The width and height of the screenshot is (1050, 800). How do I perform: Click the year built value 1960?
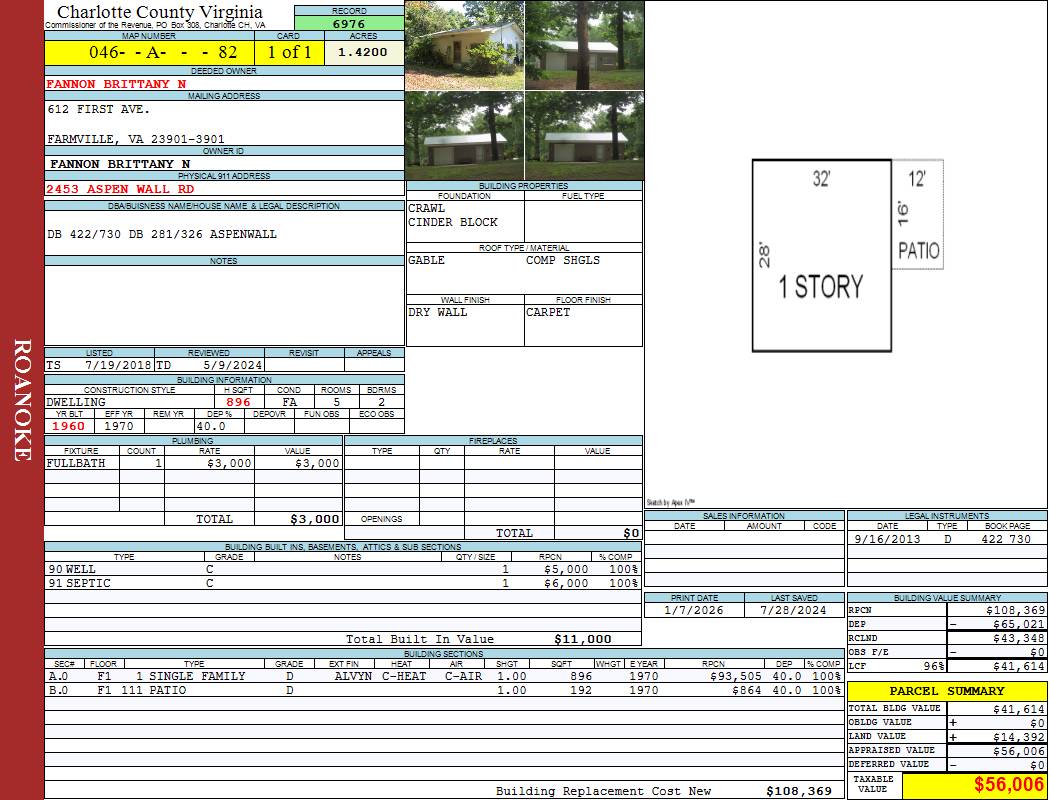click(68, 426)
